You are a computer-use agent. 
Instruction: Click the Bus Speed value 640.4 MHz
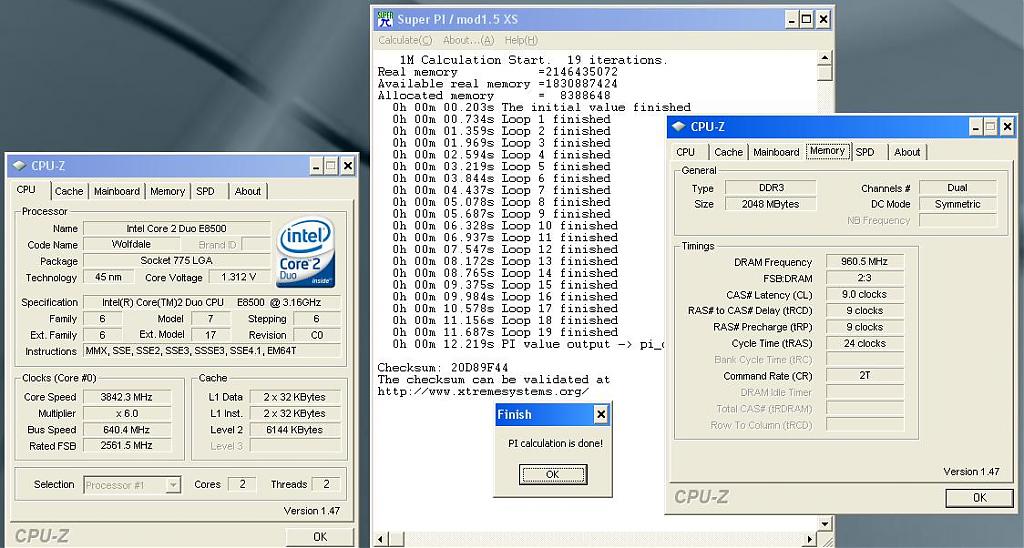pyautogui.click(x=127, y=430)
